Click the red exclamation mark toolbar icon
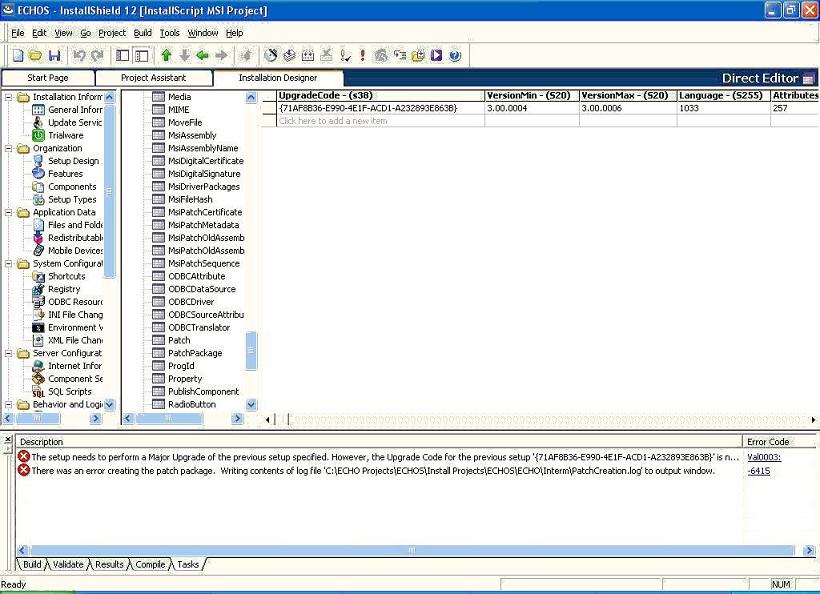This screenshot has height=594, width=820. [362, 56]
